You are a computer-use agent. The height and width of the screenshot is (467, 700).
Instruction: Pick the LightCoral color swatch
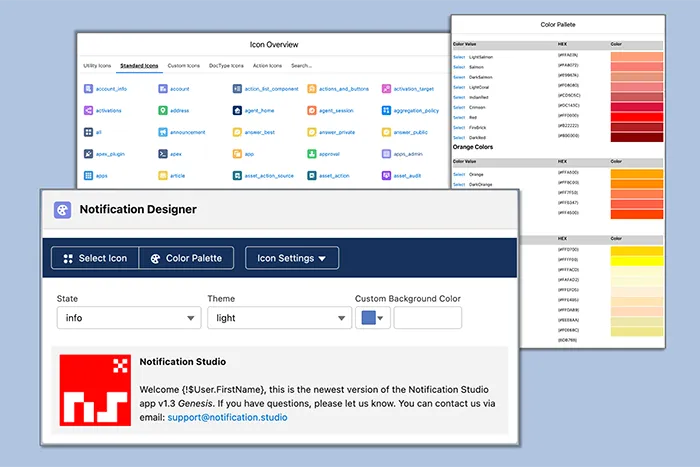(637, 87)
